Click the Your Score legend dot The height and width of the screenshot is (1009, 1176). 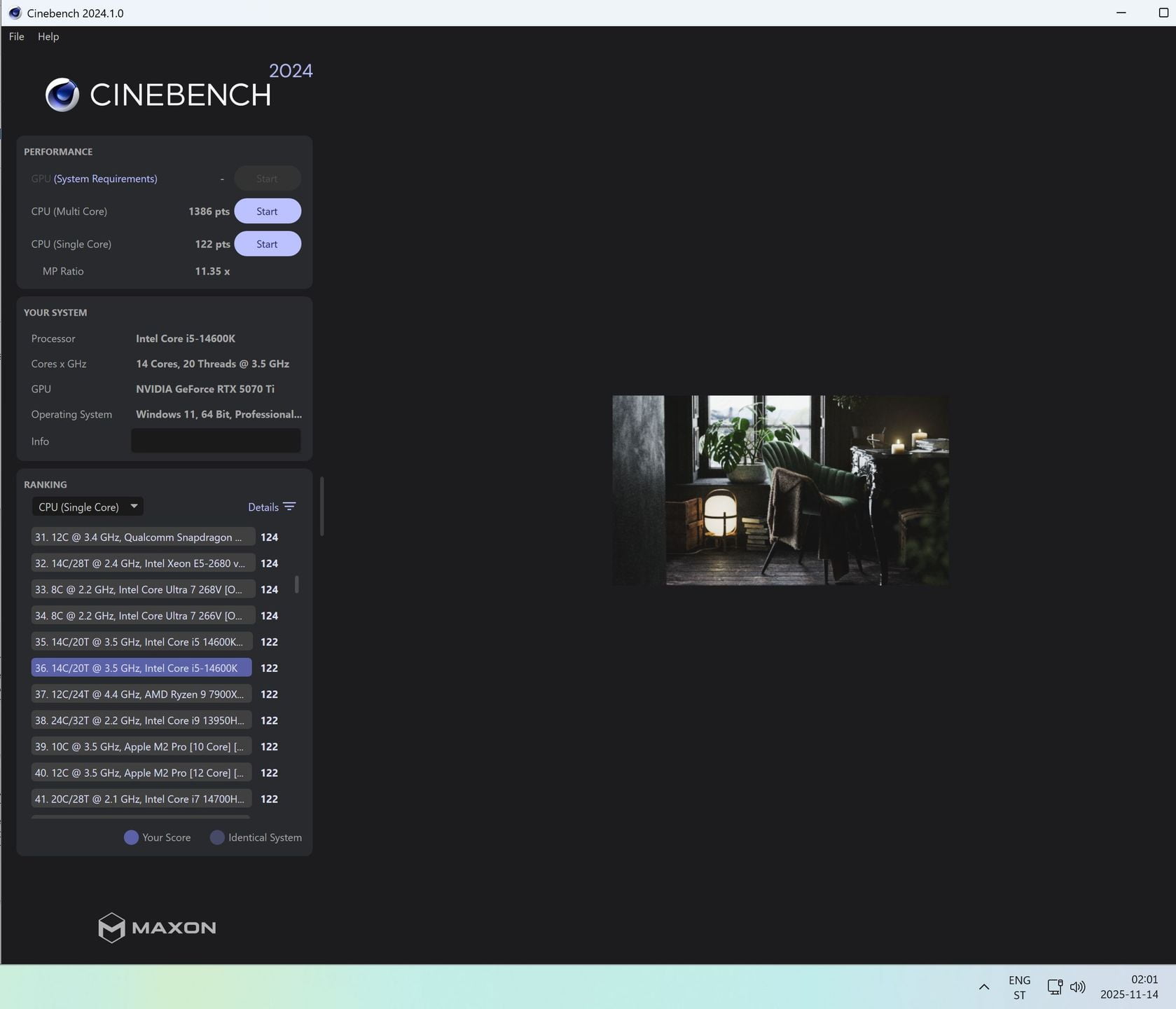[131, 837]
